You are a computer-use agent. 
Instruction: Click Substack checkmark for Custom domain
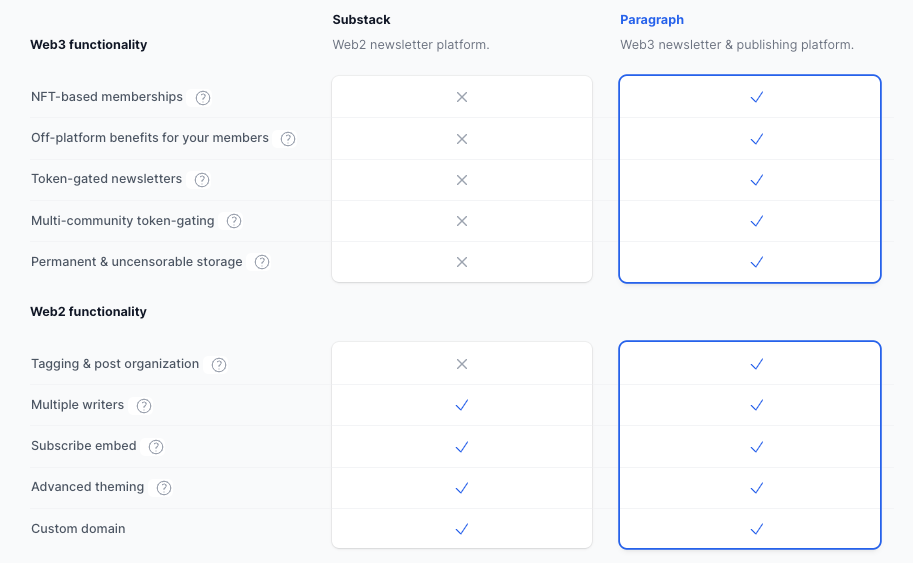point(462,529)
